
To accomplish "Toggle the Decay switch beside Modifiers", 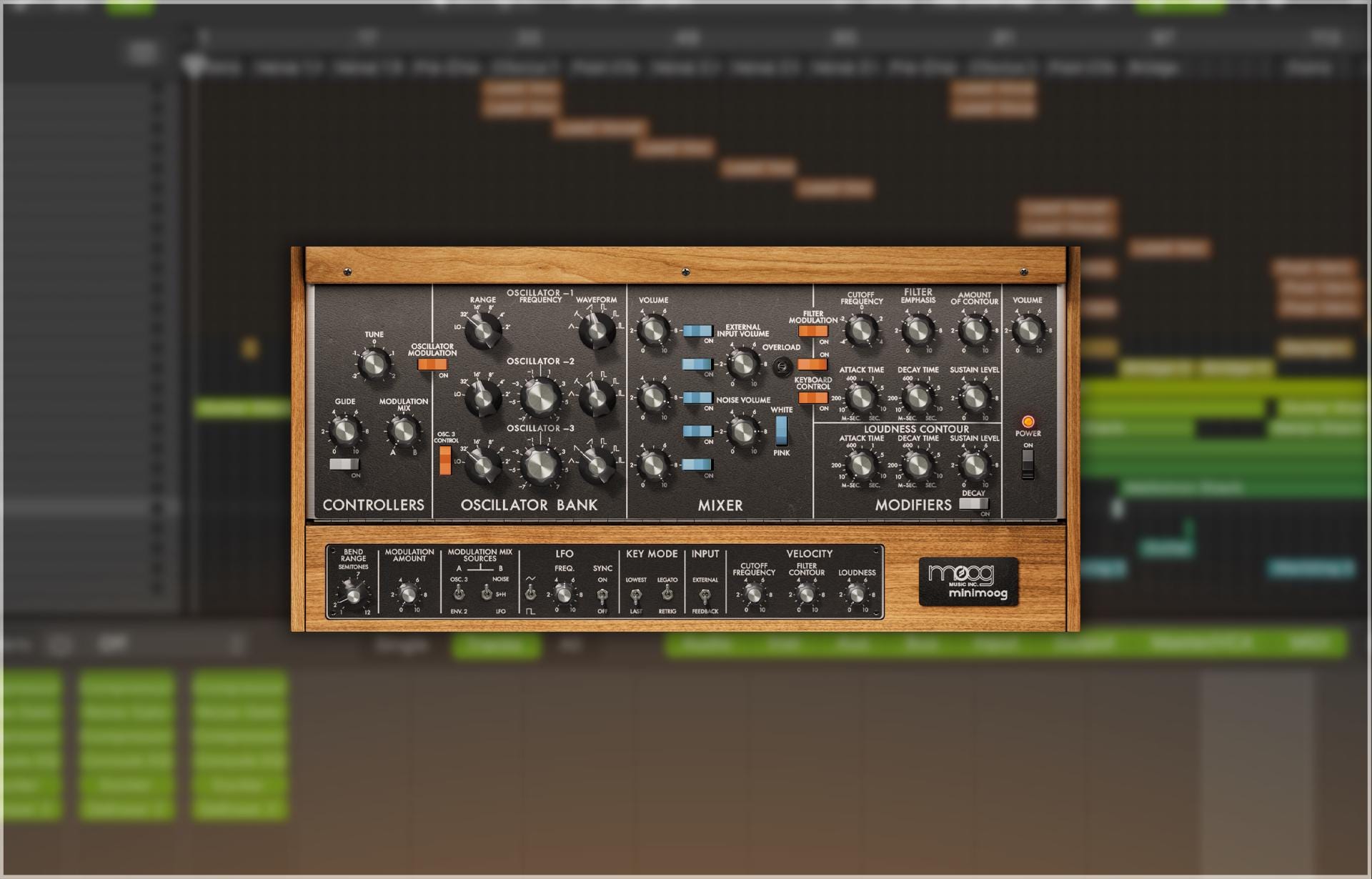I will pos(973,504).
